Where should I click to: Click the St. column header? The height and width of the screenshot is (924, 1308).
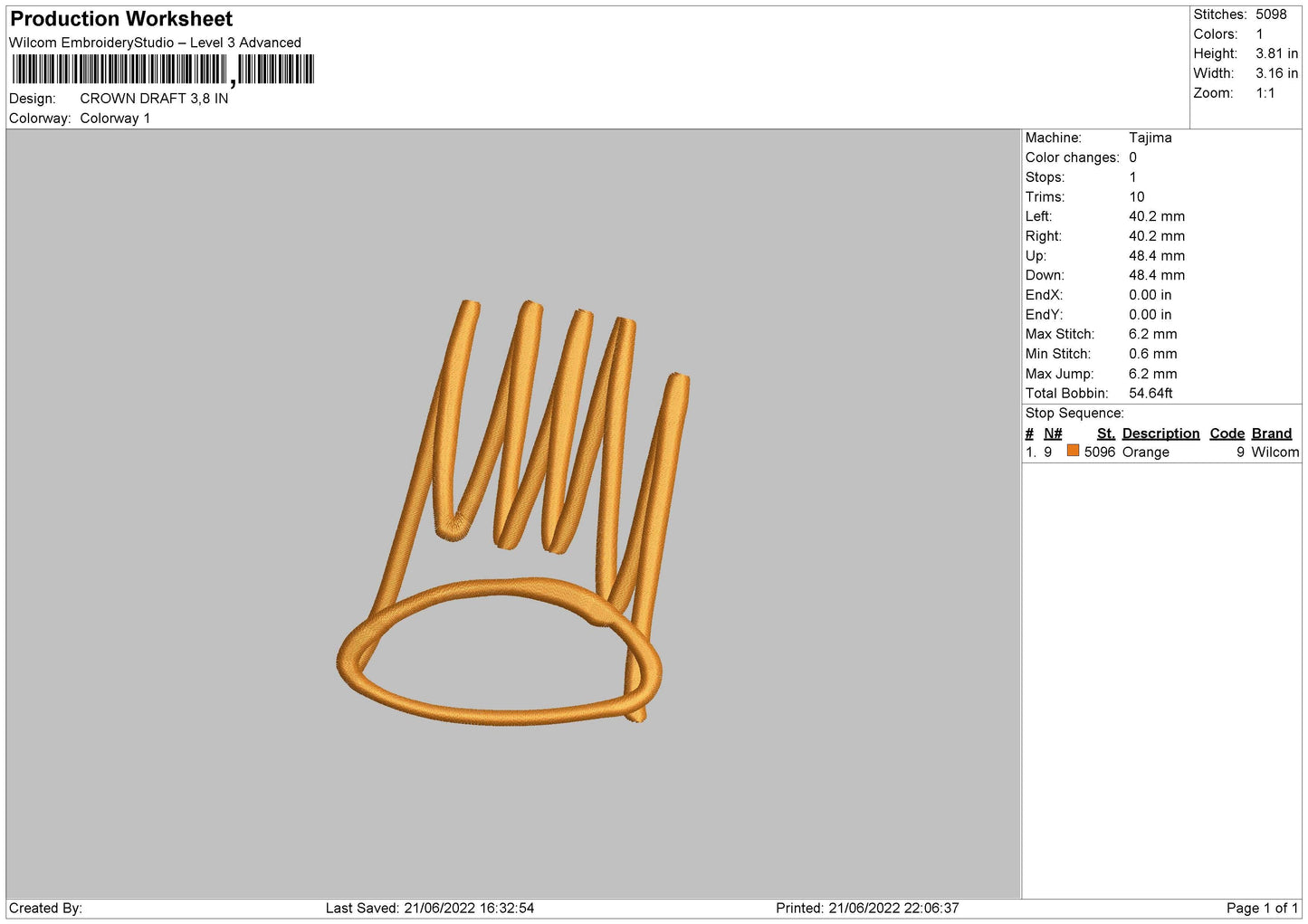[x=1106, y=433]
